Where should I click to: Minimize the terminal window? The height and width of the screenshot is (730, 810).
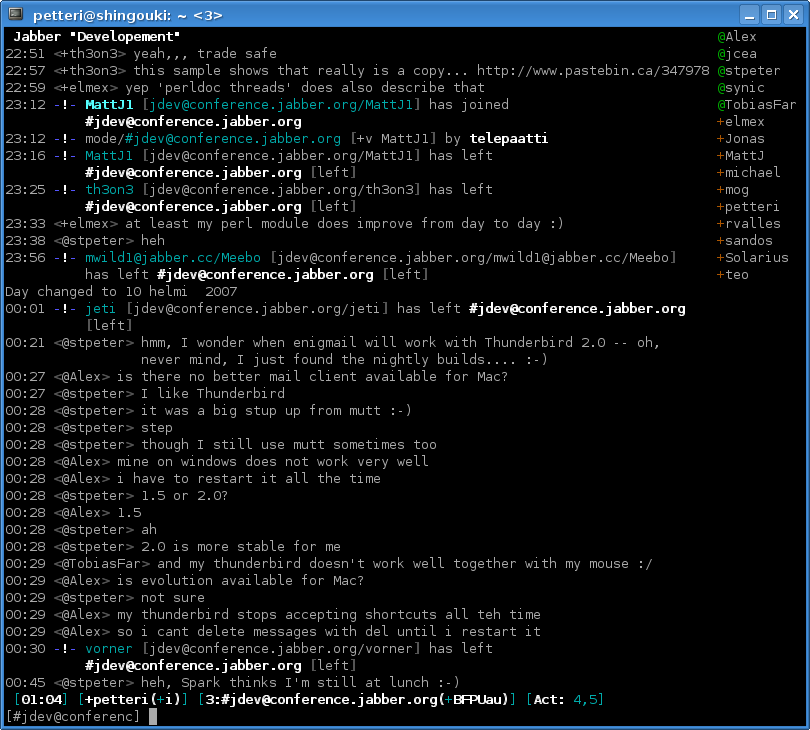(749, 15)
